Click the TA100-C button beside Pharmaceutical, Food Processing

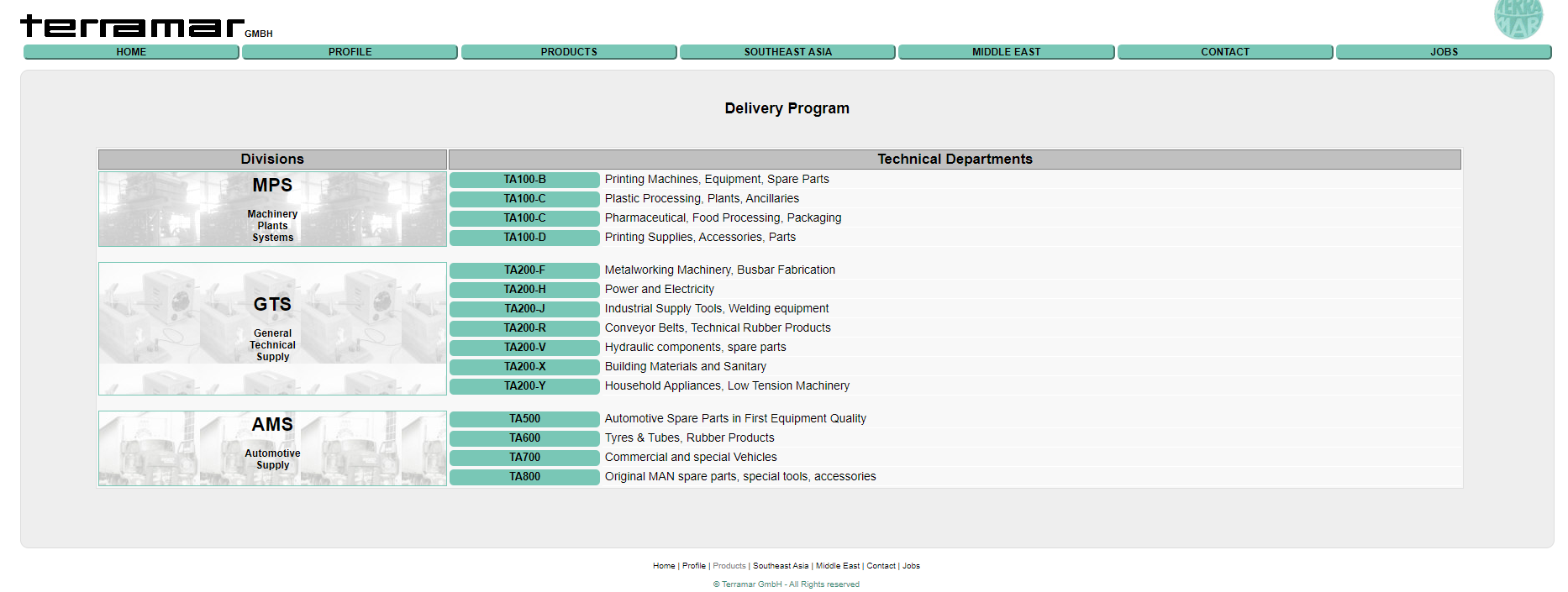[x=524, y=218]
